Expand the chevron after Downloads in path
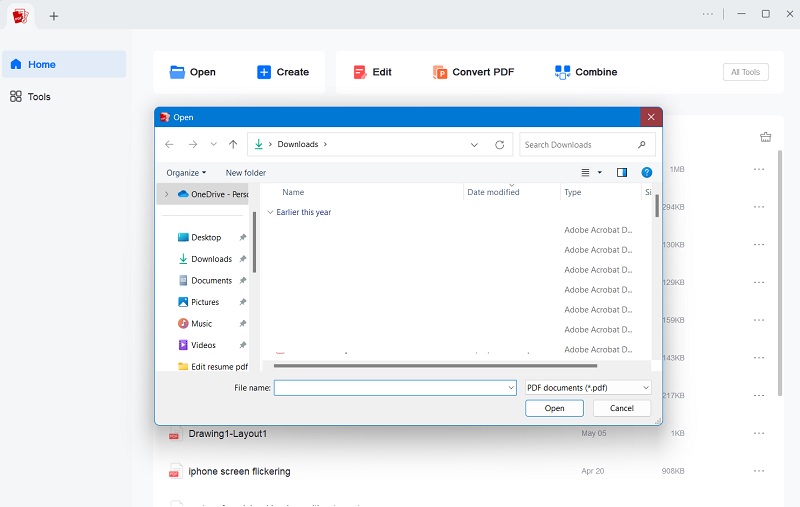 coord(325,144)
